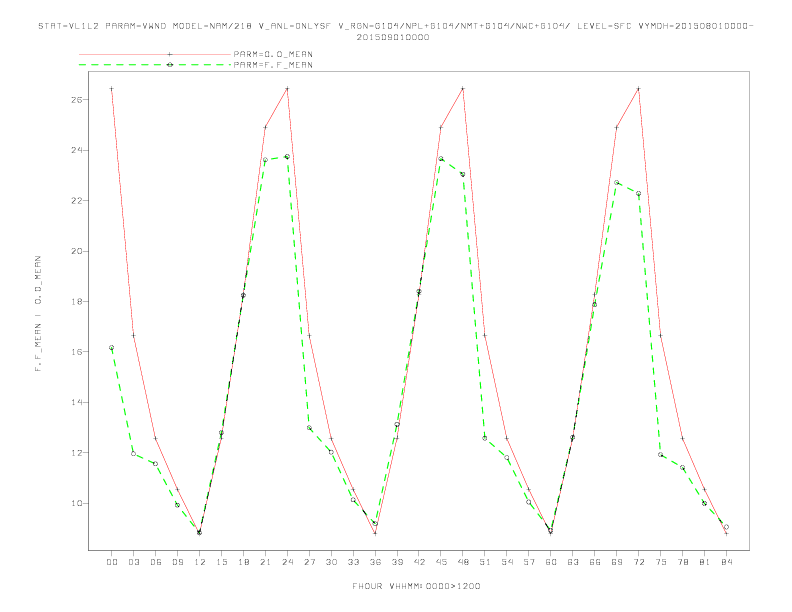Screen dimensions: 792x612
Task: Click the green circle data point at hour 84
Action: 726,527
